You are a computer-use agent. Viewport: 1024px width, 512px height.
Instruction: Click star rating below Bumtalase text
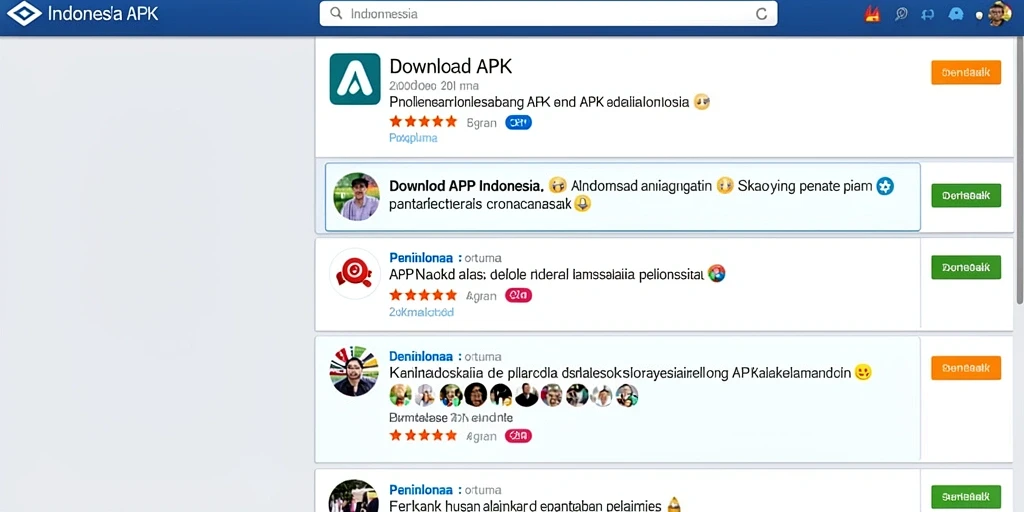423,435
